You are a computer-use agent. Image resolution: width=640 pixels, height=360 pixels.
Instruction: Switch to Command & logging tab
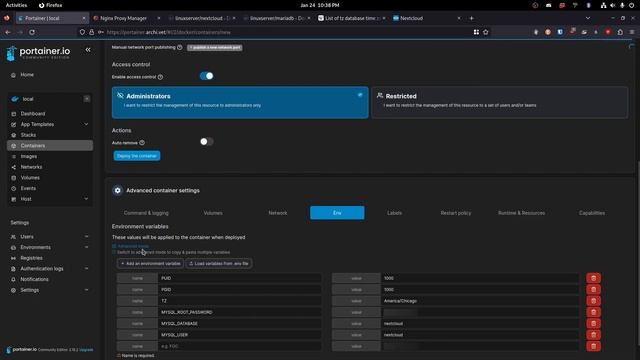[146, 213]
